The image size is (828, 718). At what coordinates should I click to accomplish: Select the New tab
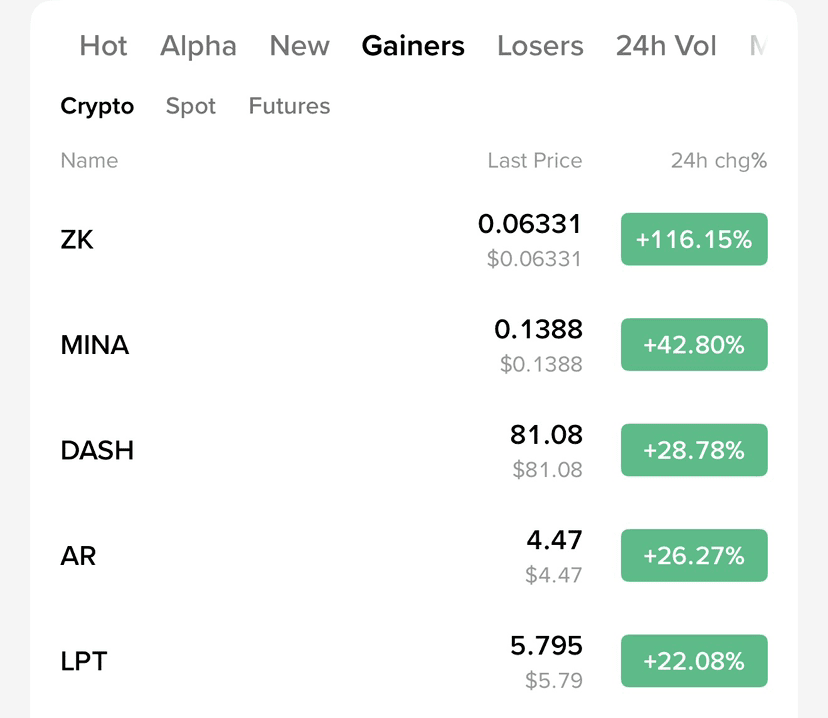299,46
